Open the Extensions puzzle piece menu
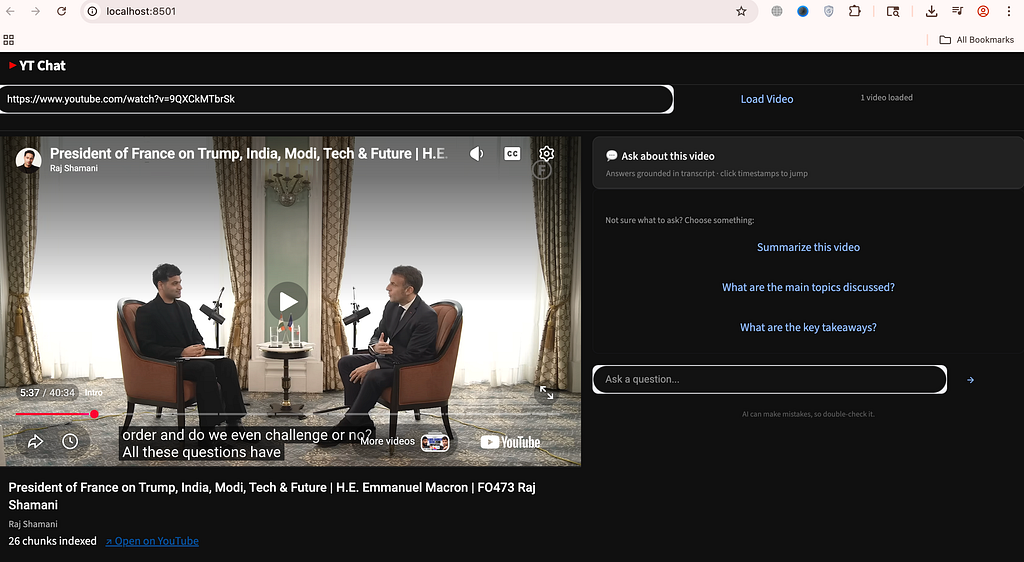The height and width of the screenshot is (562, 1024). (855, 11)
